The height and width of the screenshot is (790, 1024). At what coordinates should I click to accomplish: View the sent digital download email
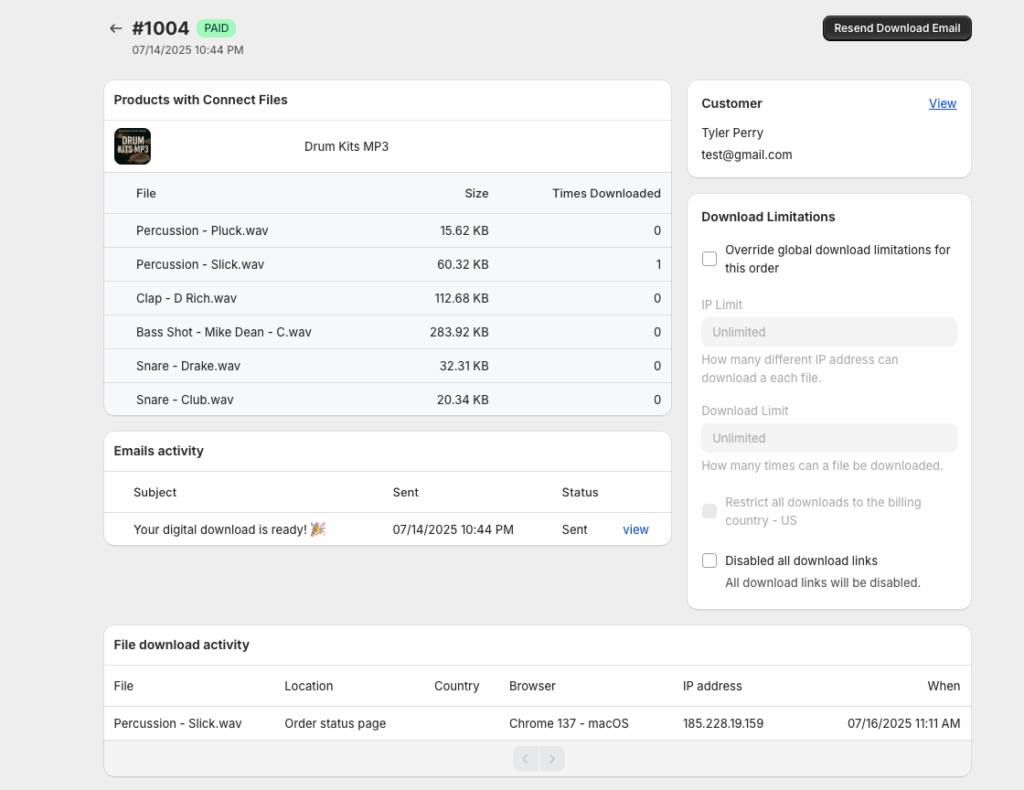(x=635, y=529)
